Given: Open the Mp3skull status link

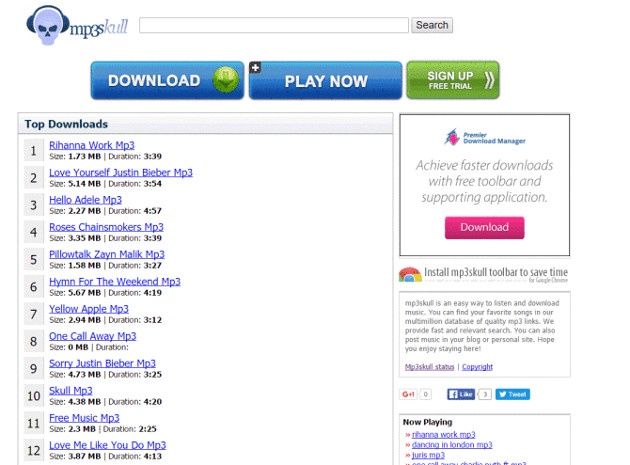Looking at the screenshot, I should [x=429, y=367].
